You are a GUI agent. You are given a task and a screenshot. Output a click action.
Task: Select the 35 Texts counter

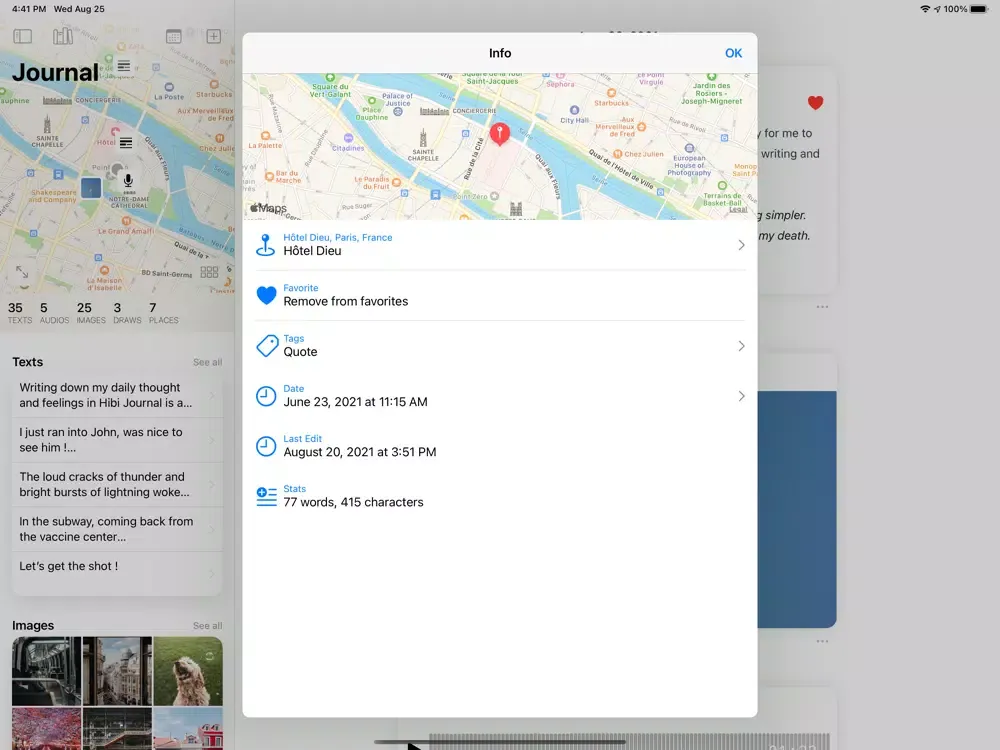[x=19, y=312]
